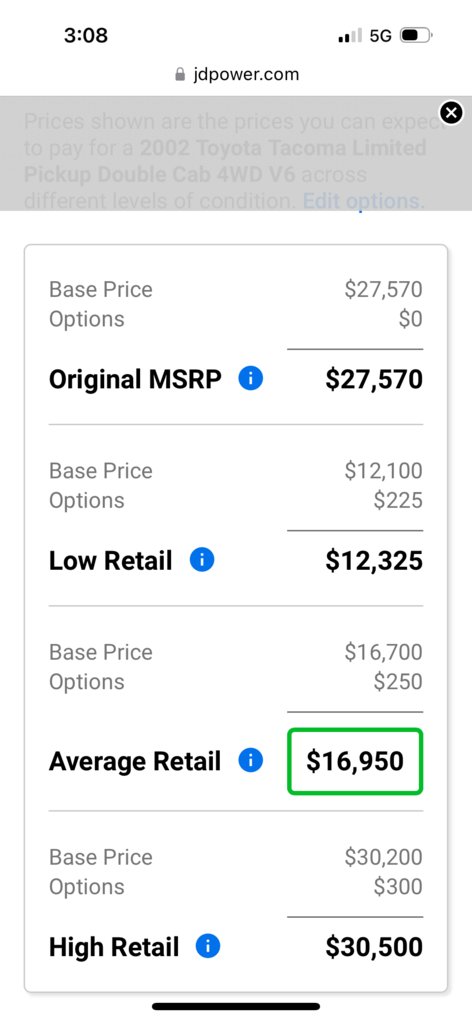The image size is (472, 1022).
Task: Tap the $225 Low Retail options value
Action: point(398,501)
